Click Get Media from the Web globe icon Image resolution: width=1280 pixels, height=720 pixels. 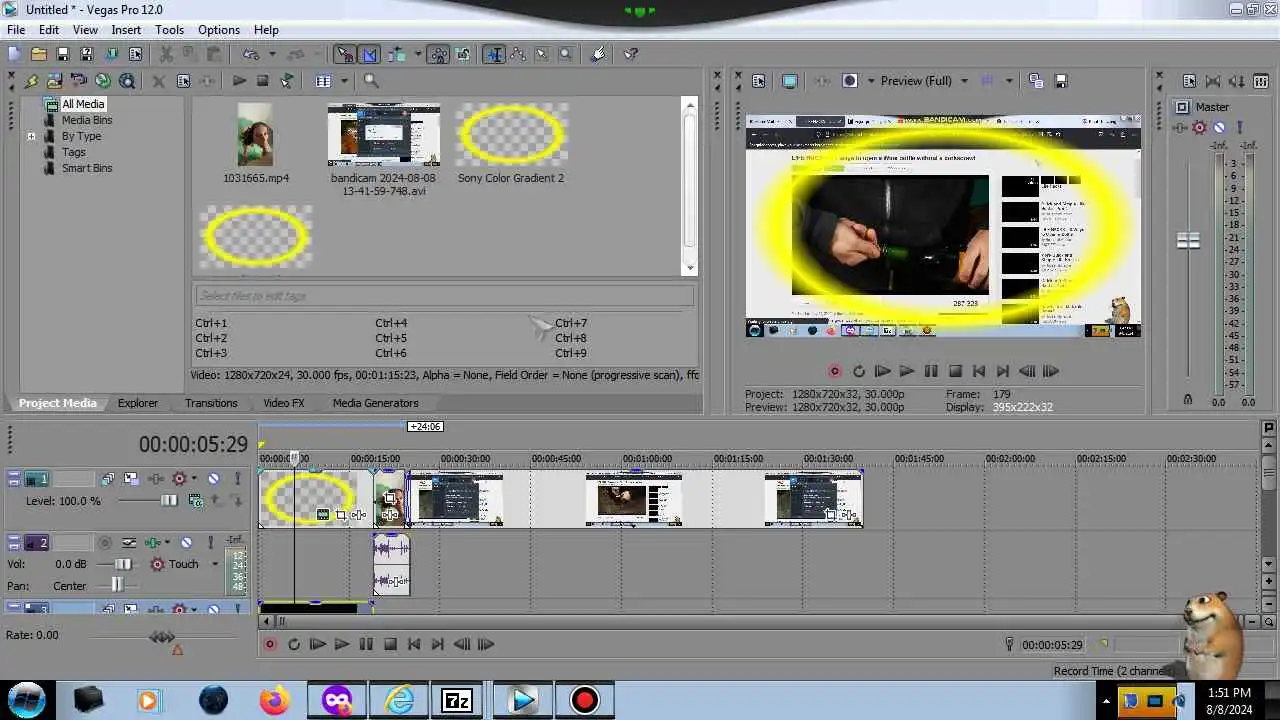[103, 81]
